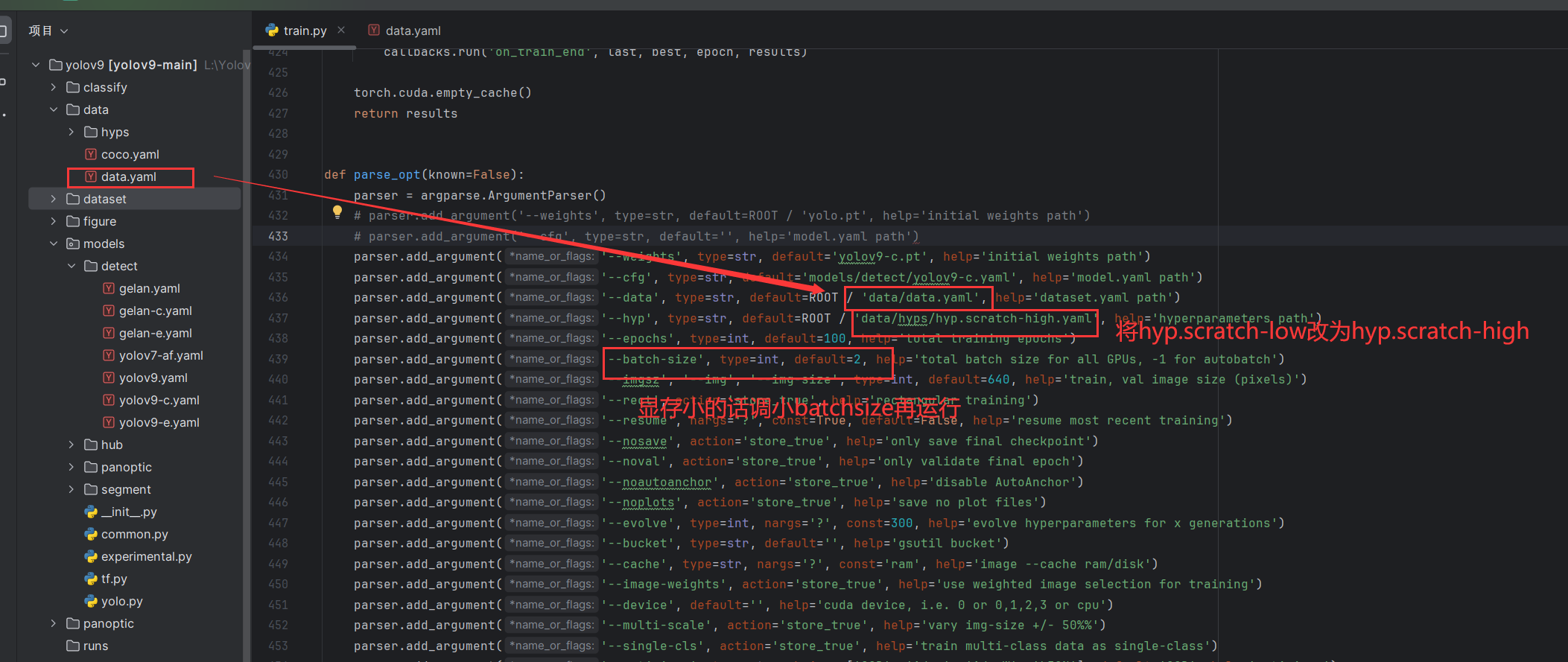Image resolution: width=1568 pixels, height=662 pixels.
Task: Click the figure folder icon
Action: [x=73, y=221]
